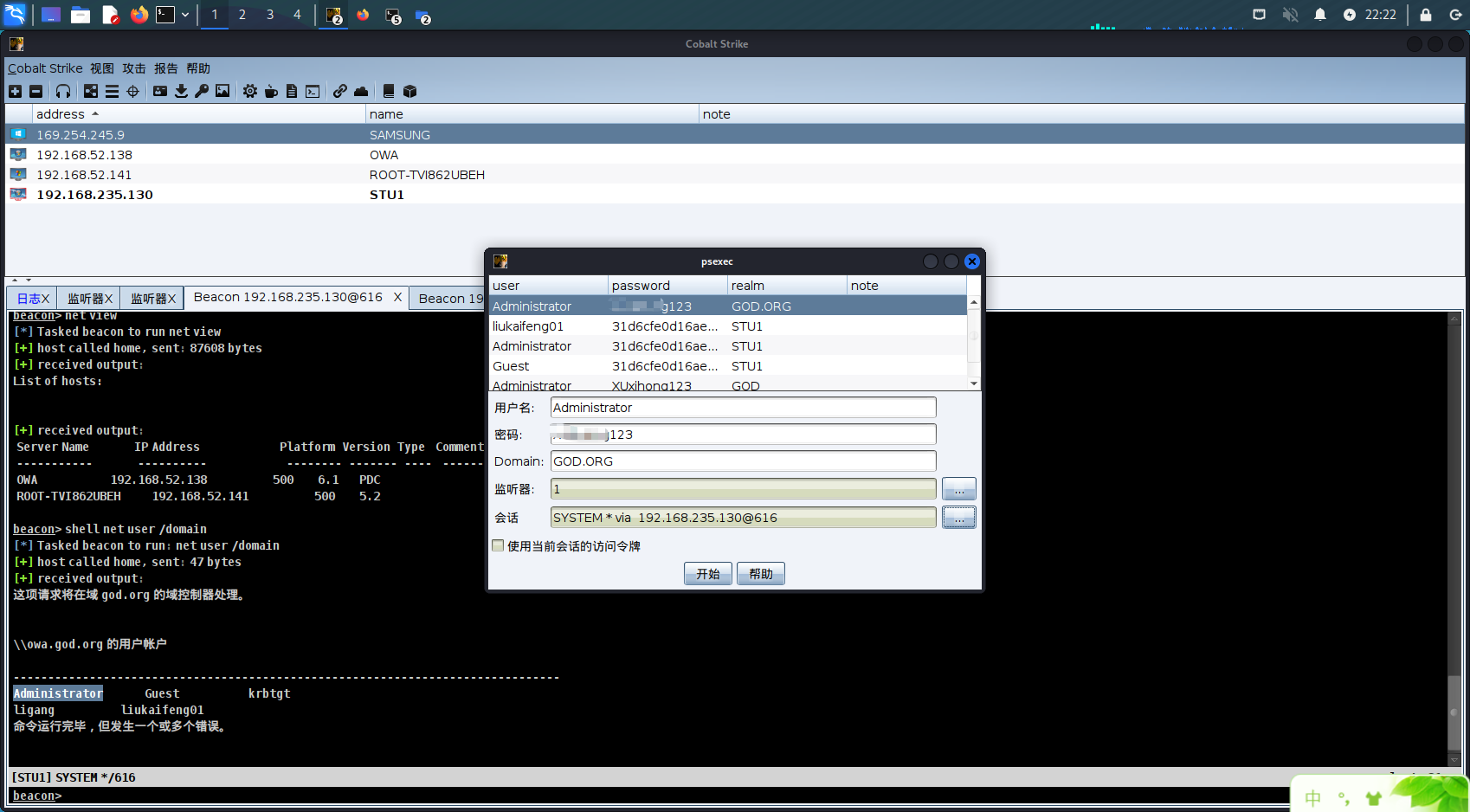
Task: Open keystrokes key icon
Action: coord(202,91)
